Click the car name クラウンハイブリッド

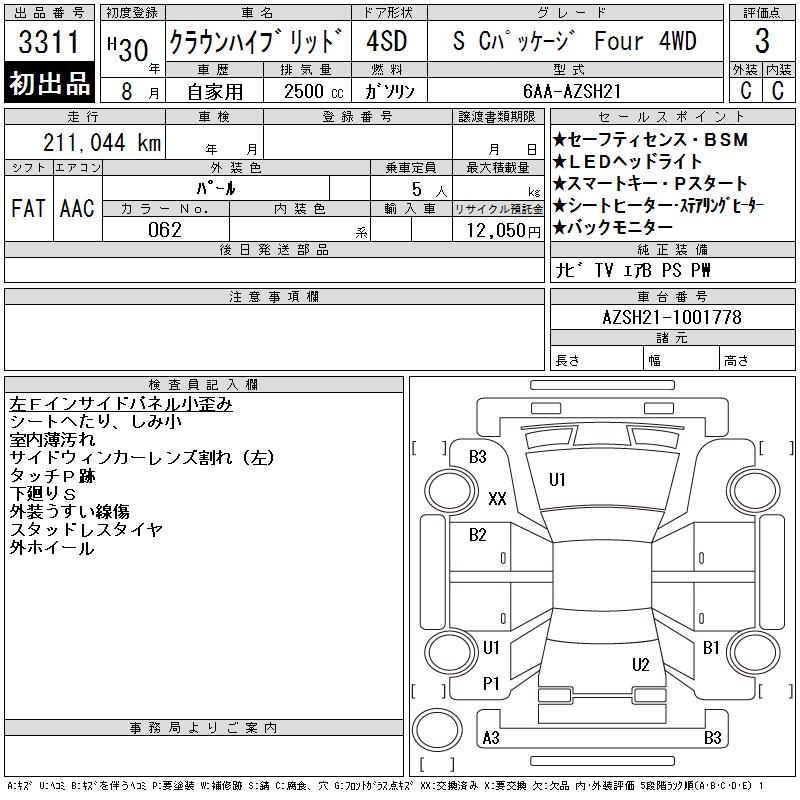(256, 41)
